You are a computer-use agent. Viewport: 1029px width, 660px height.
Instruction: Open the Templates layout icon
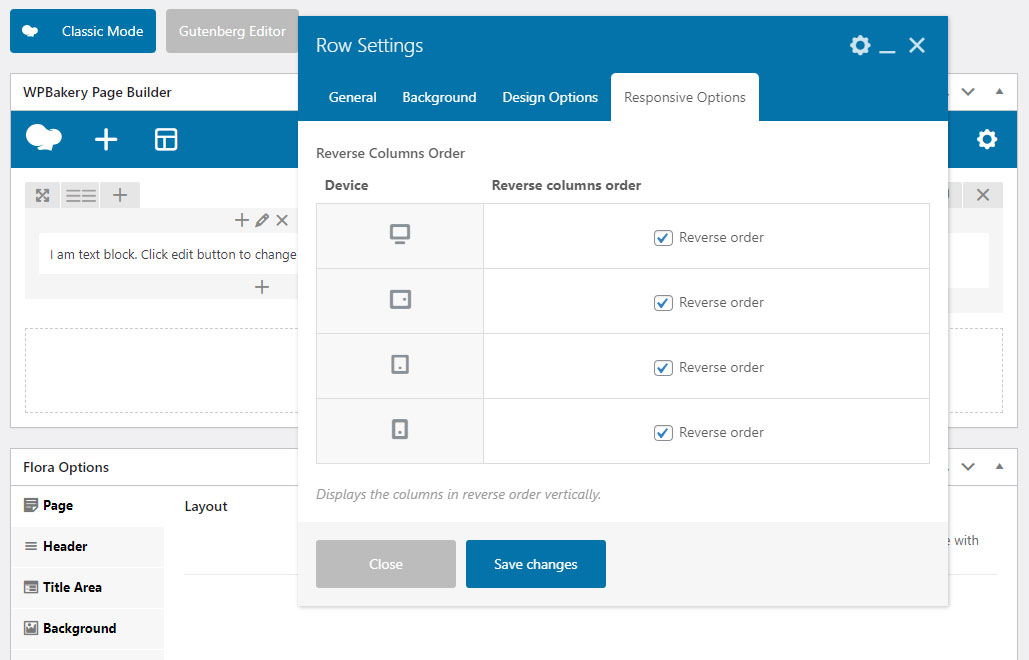166,140
